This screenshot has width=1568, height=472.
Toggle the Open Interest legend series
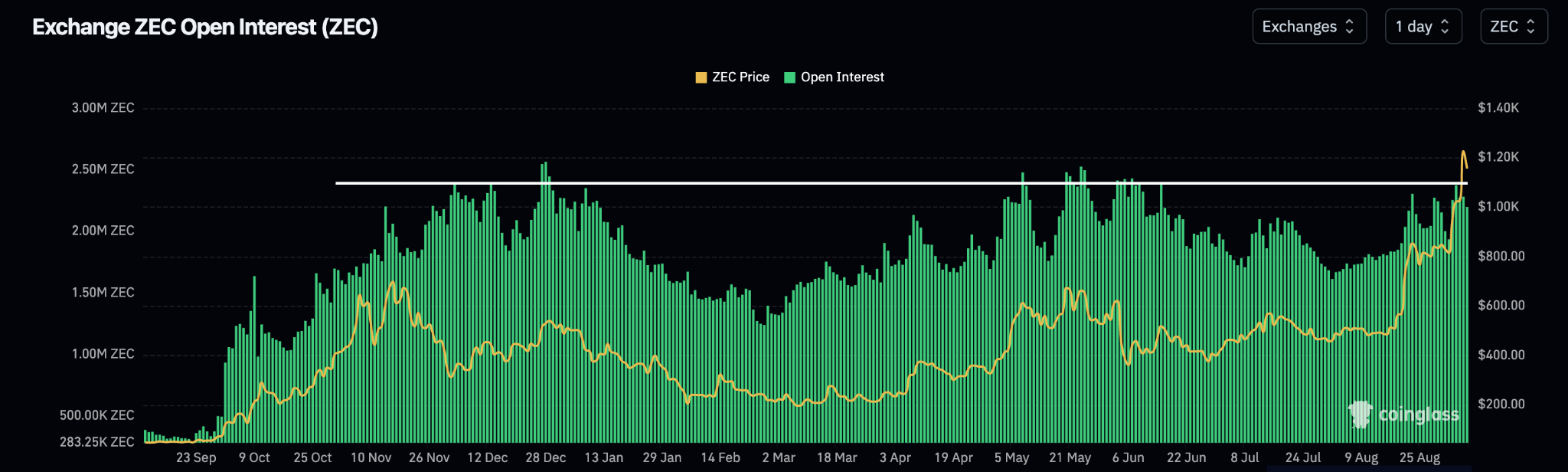click(x=834, y=77)
